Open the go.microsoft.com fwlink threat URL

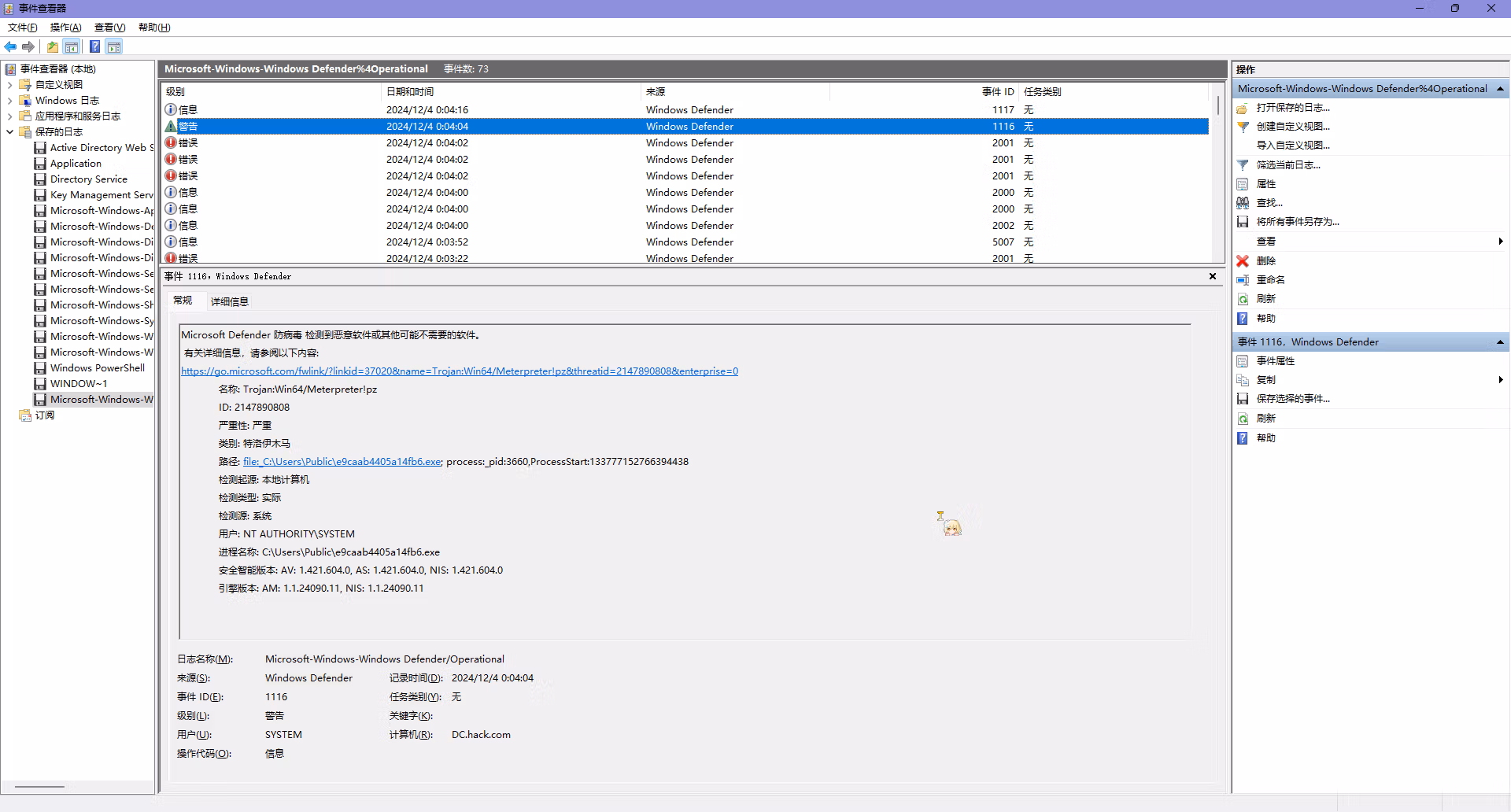(460, 371)
